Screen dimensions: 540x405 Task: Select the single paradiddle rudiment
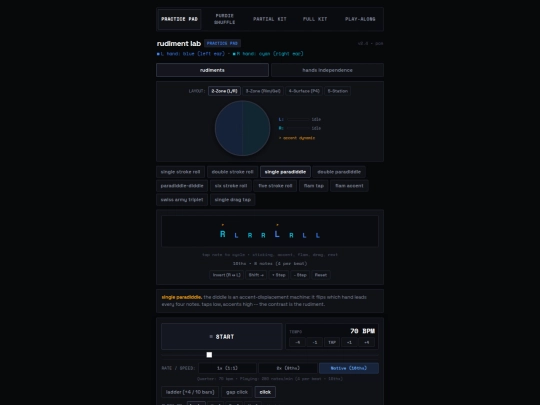[x=285, y=172]
